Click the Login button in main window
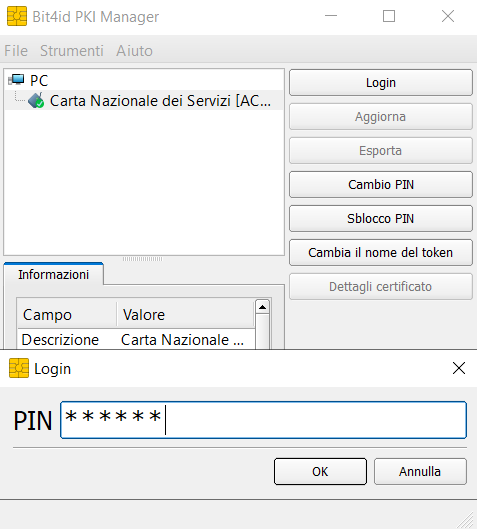Image resolution: width=477 pixels, height=529 pixels. (x=381, y=83)
